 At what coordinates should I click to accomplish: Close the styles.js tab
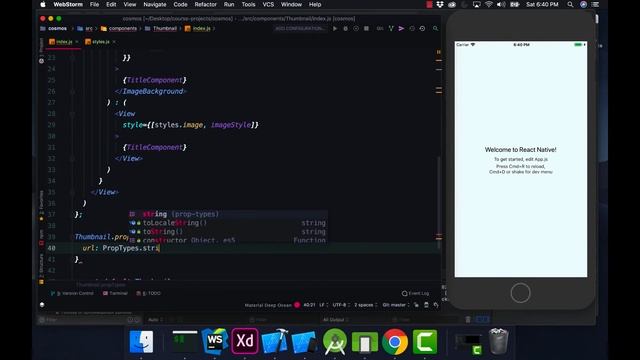114,42
